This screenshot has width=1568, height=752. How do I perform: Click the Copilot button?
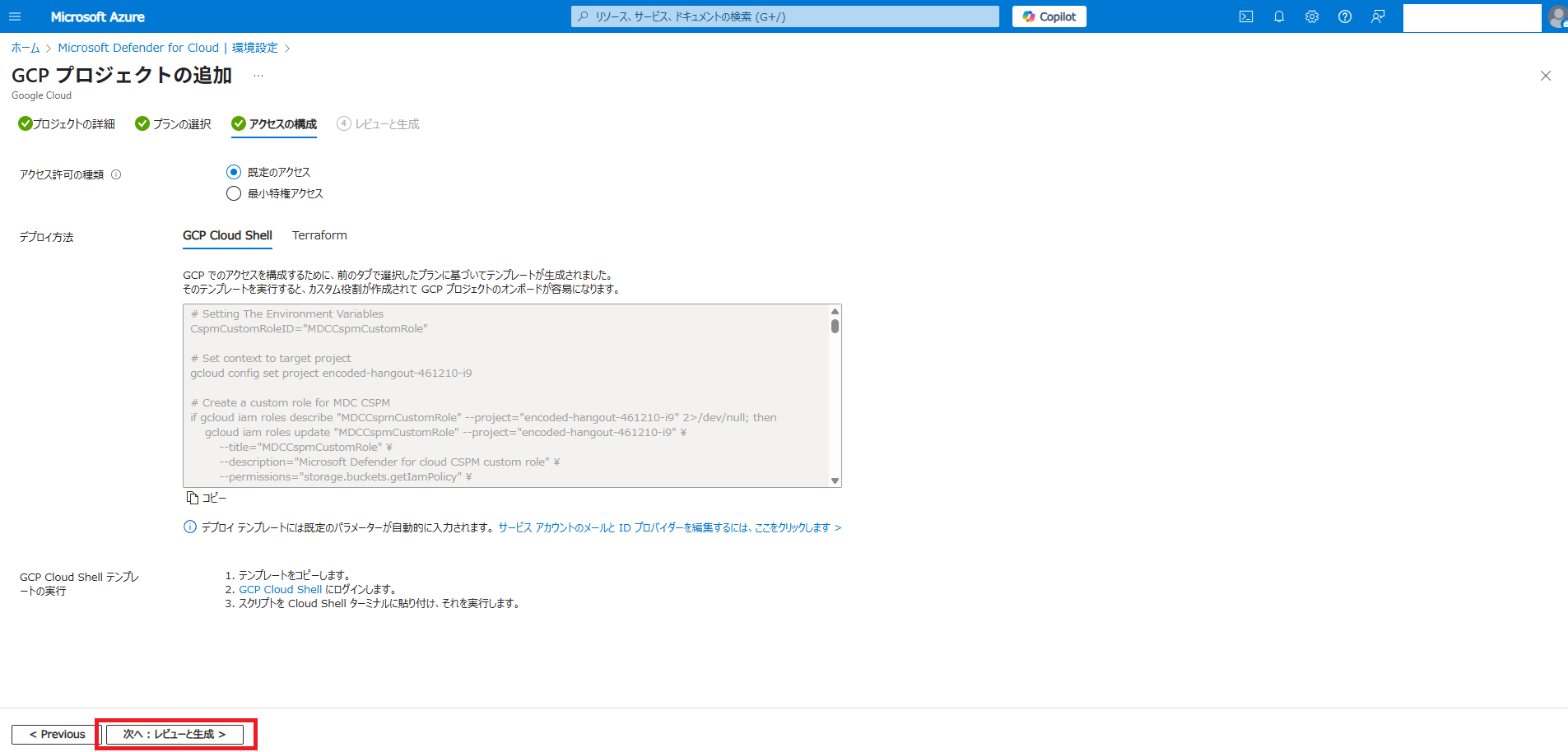1049,16
